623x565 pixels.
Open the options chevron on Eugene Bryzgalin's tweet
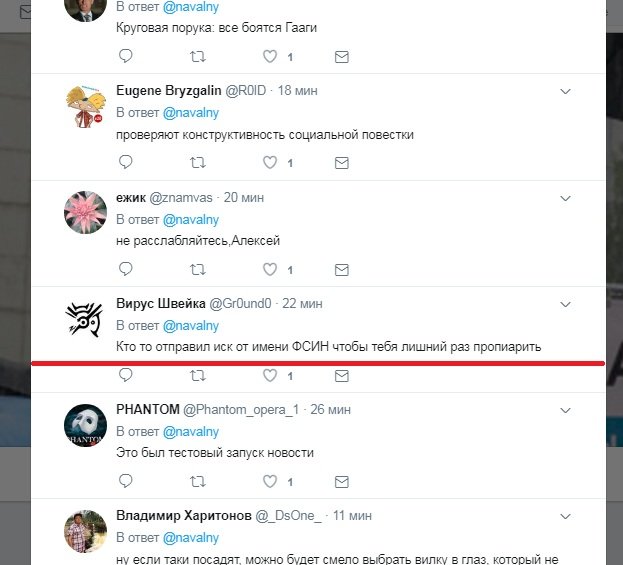coord(565,91)
